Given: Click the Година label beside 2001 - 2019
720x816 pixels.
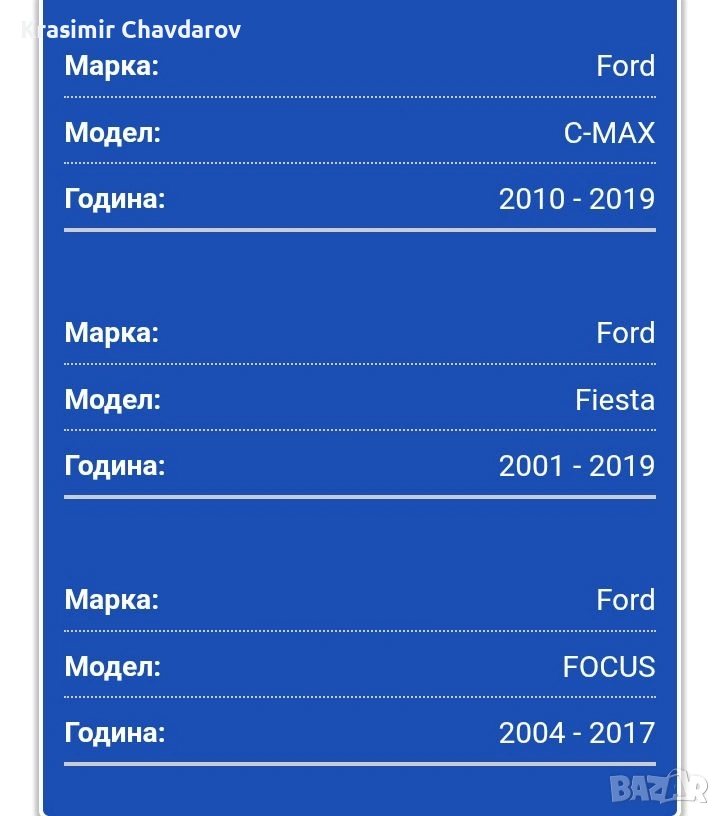Looking at the screenshot, I should 115,466.
